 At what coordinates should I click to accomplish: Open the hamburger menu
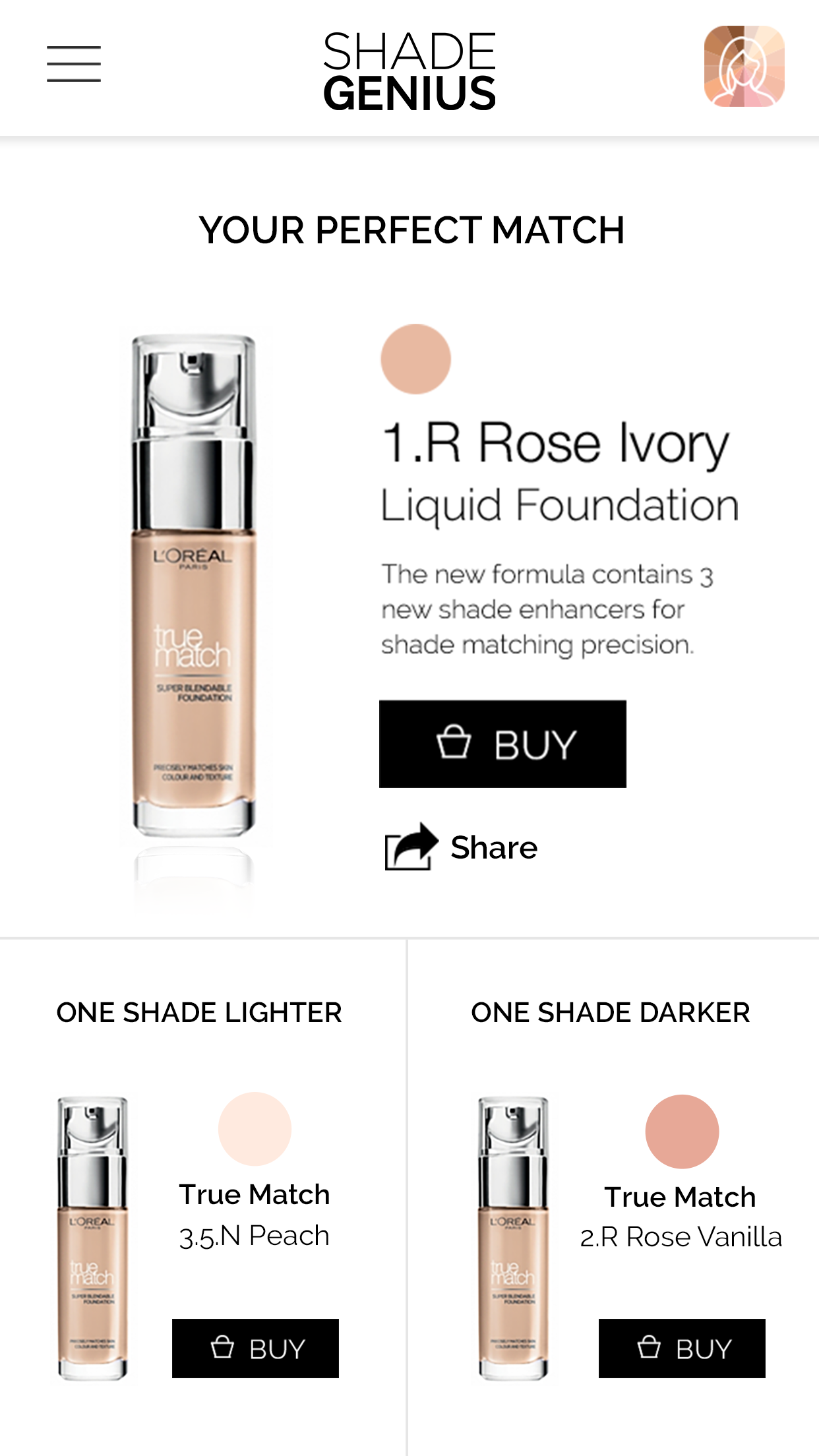[74, 64]
